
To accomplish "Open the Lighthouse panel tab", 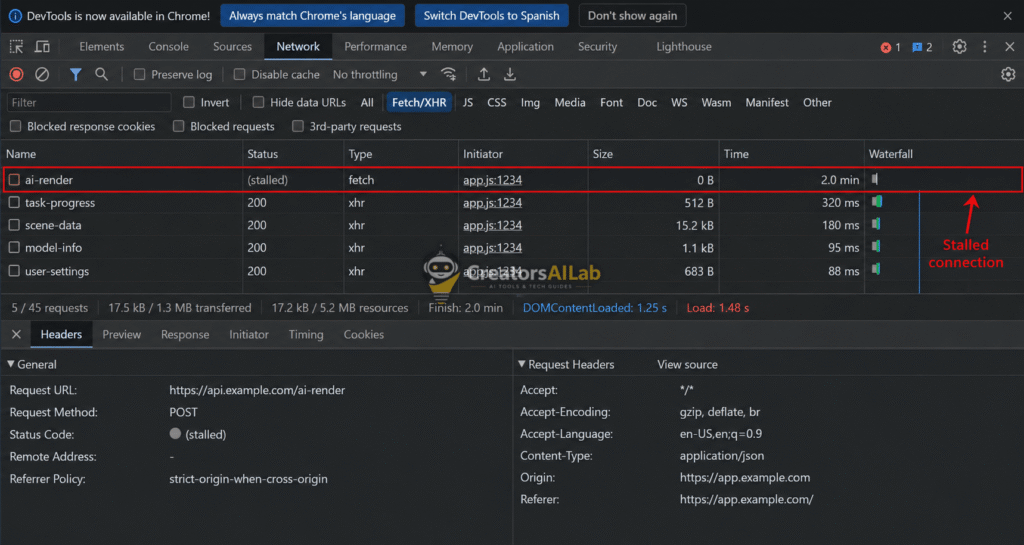I will (684, 46).
